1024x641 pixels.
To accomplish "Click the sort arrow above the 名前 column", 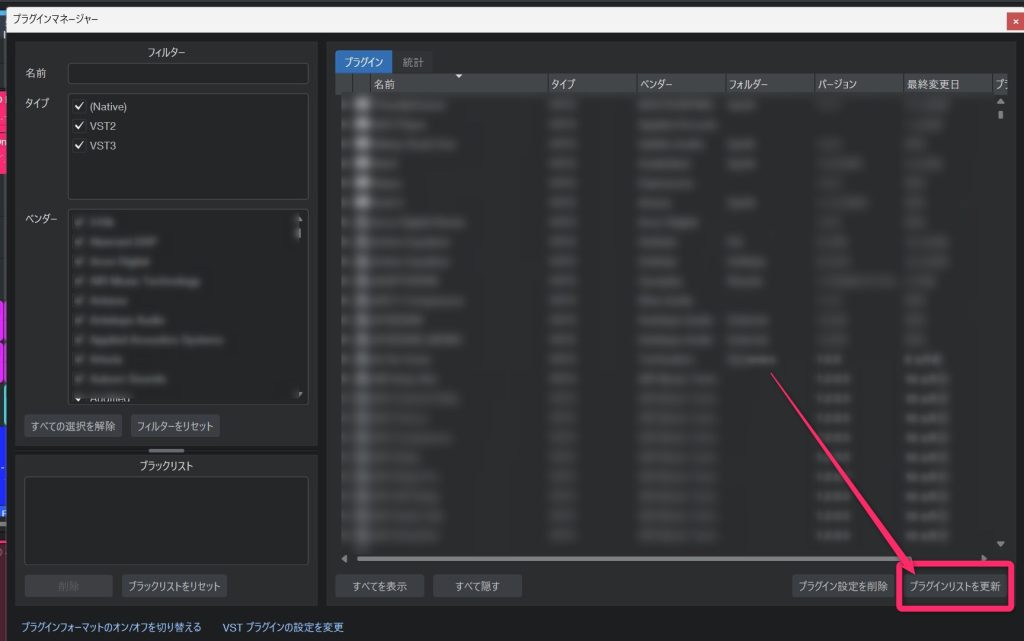I will pos(458,76).
